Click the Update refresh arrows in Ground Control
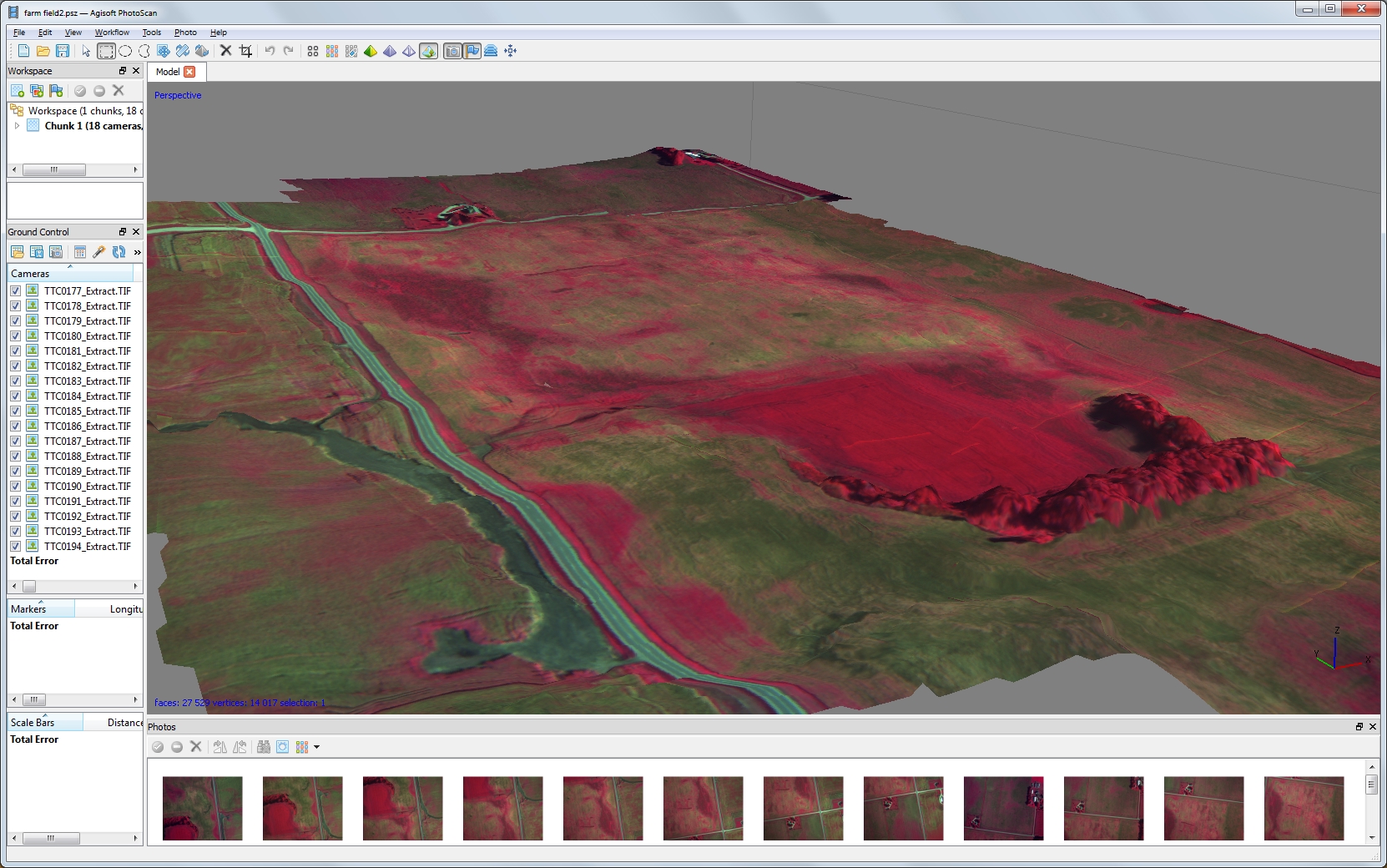The width and height of the screenshot is (1387, 868). (119, 252)
